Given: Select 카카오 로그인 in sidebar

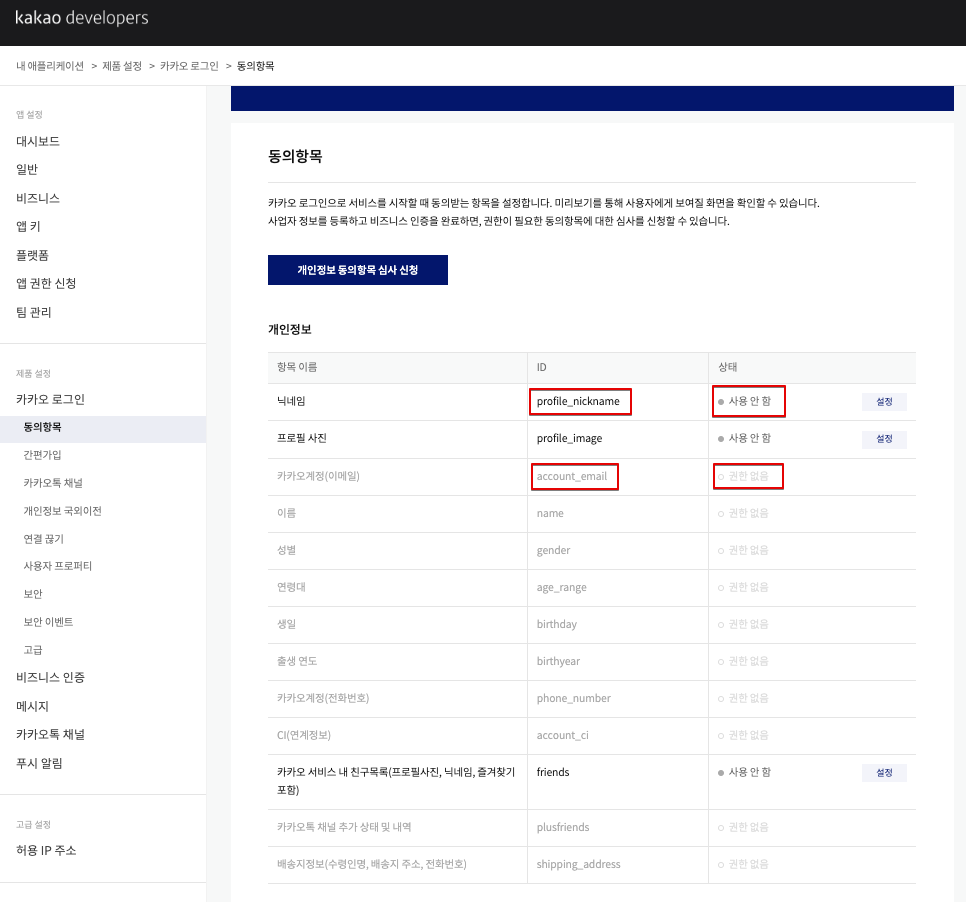Looking at the screenshot, I should click(x=51, y=399).
